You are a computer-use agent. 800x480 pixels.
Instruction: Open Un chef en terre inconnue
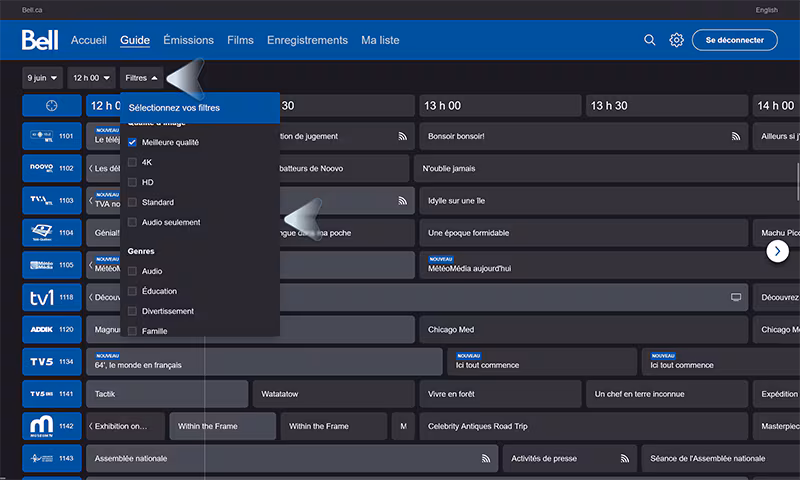(667, 394)
